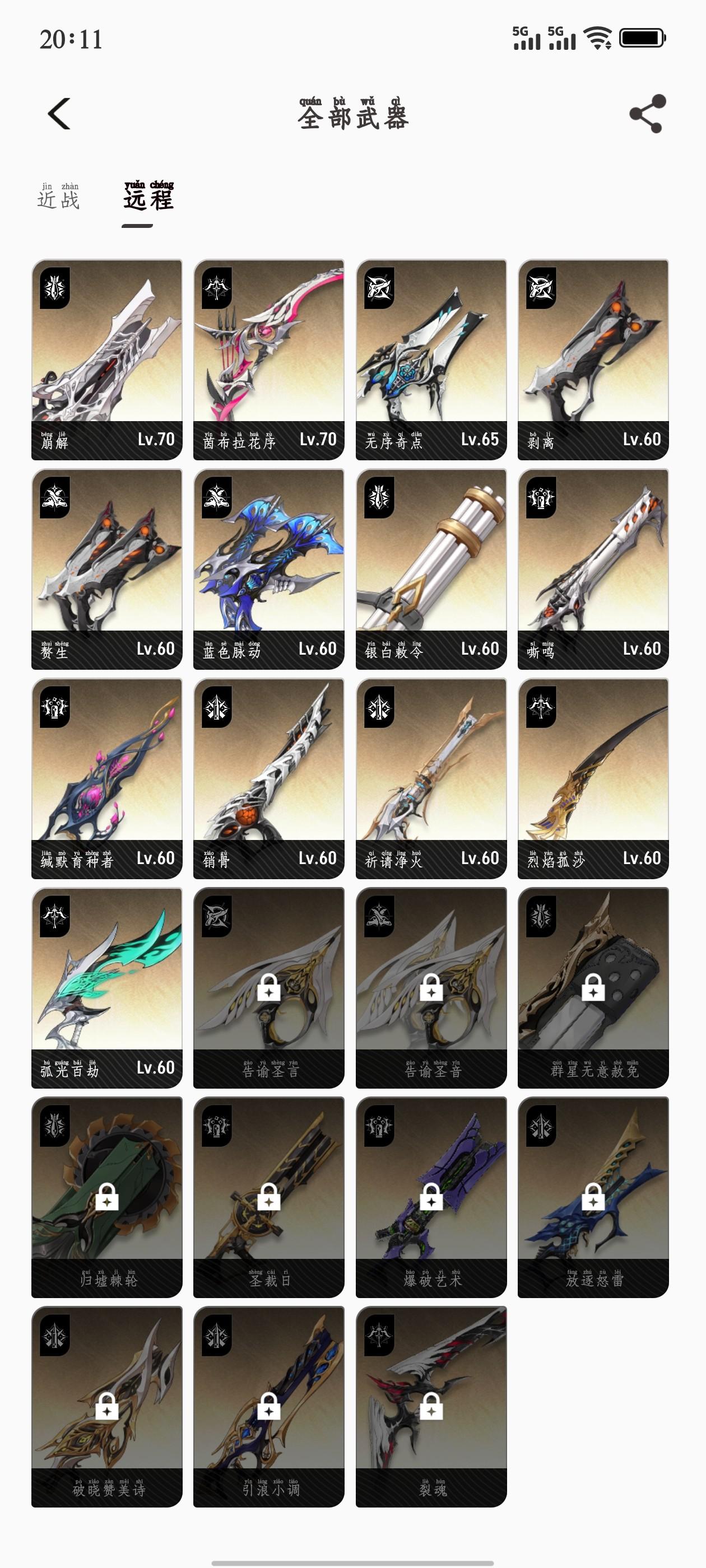706x1568 pixels.
Task: Select the 银白敕令 weapon card
Action: point(431,568)
